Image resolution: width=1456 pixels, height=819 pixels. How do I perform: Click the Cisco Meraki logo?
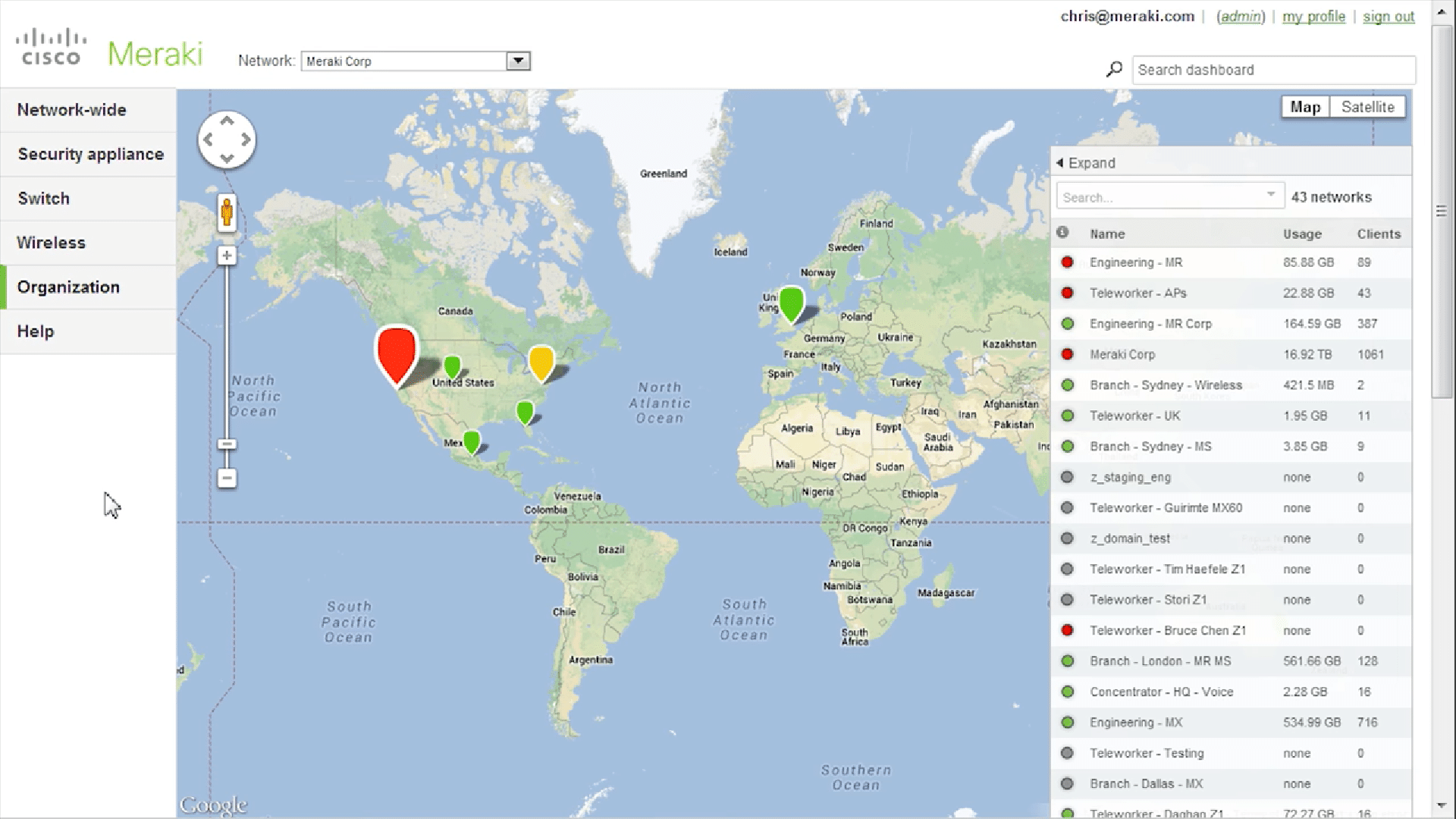point(109,49)
